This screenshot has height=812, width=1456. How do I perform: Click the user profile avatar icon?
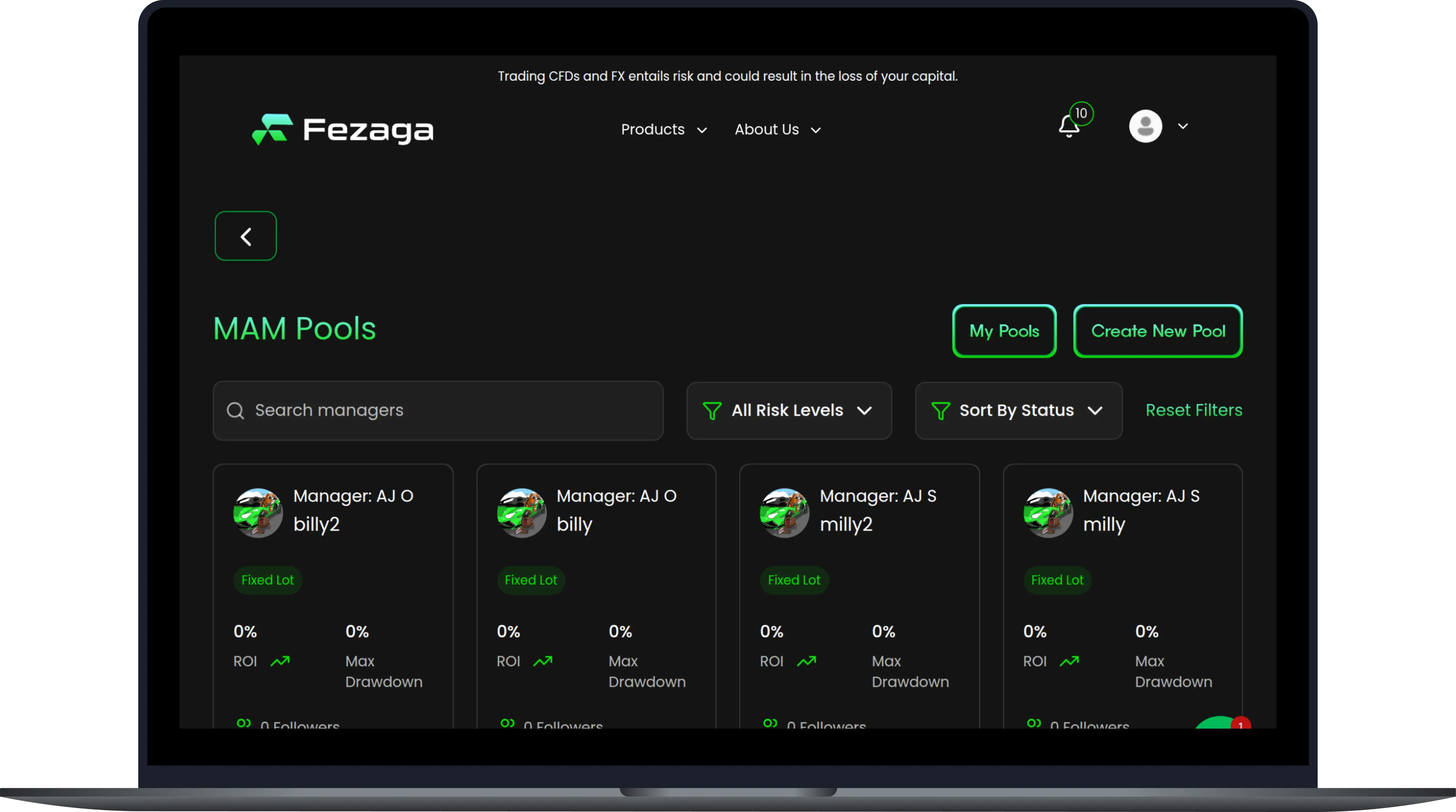click(1145, 126)
